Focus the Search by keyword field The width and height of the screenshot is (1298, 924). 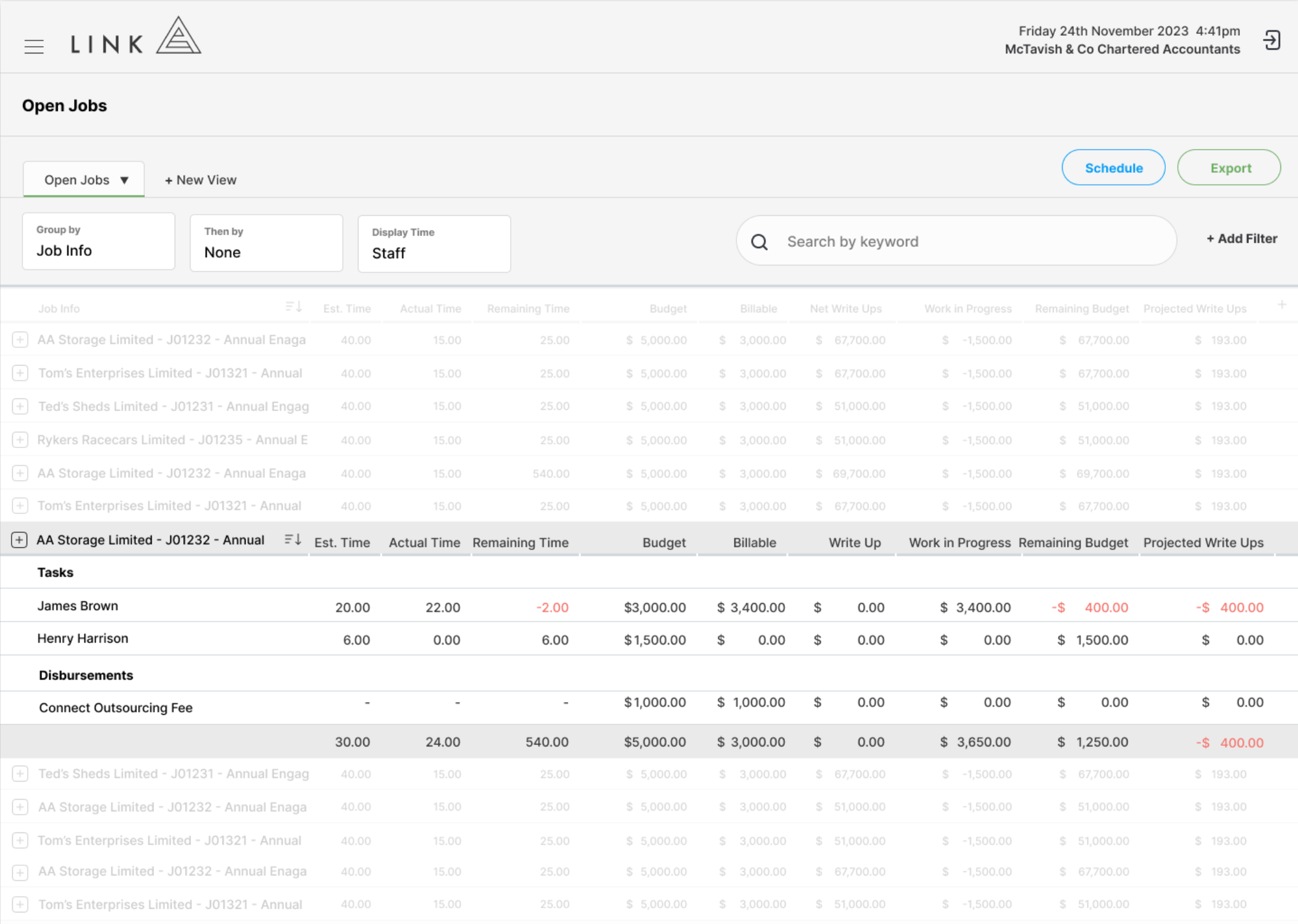[957, 241]
